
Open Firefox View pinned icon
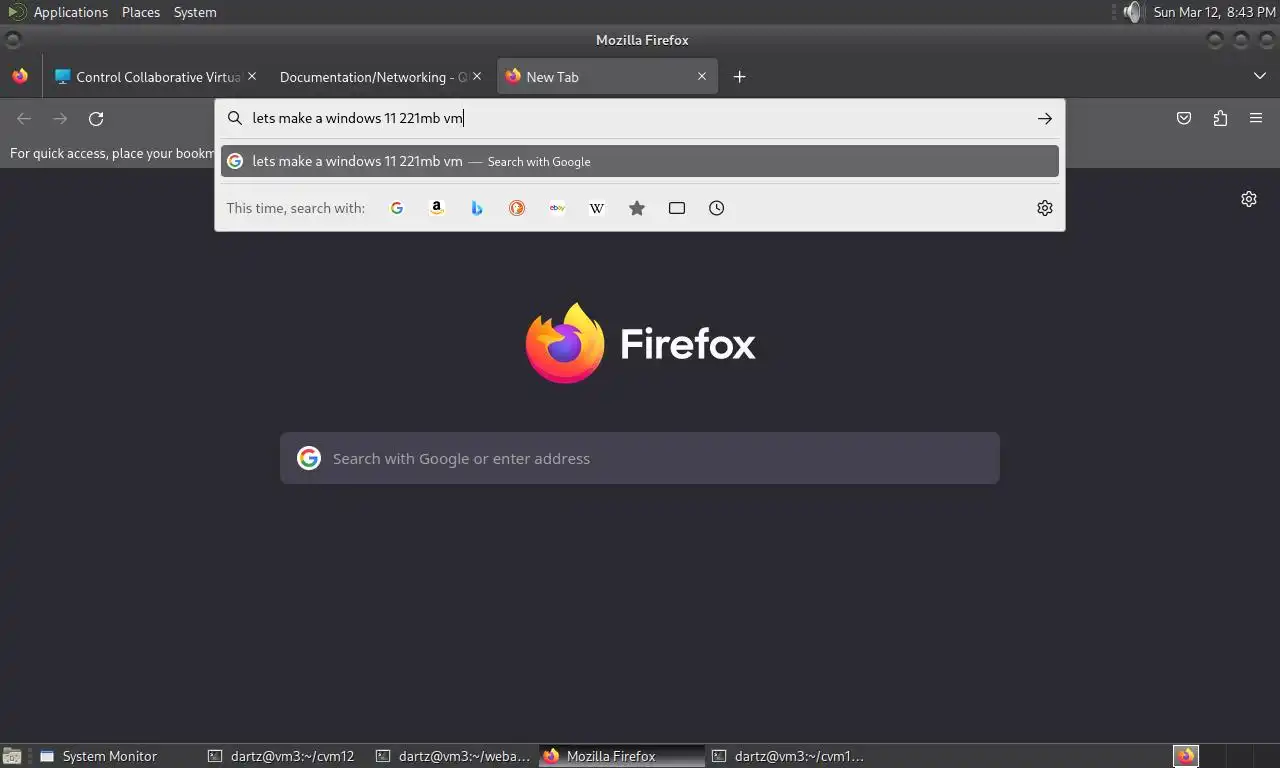click(x=20, y=76)
